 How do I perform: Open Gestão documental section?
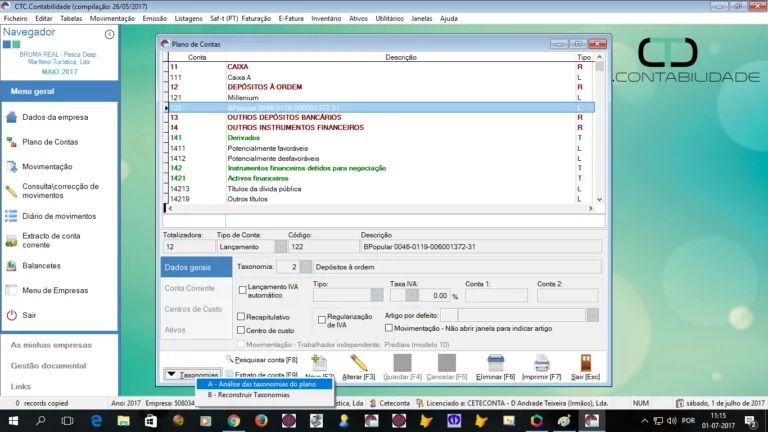pos(48,365)
